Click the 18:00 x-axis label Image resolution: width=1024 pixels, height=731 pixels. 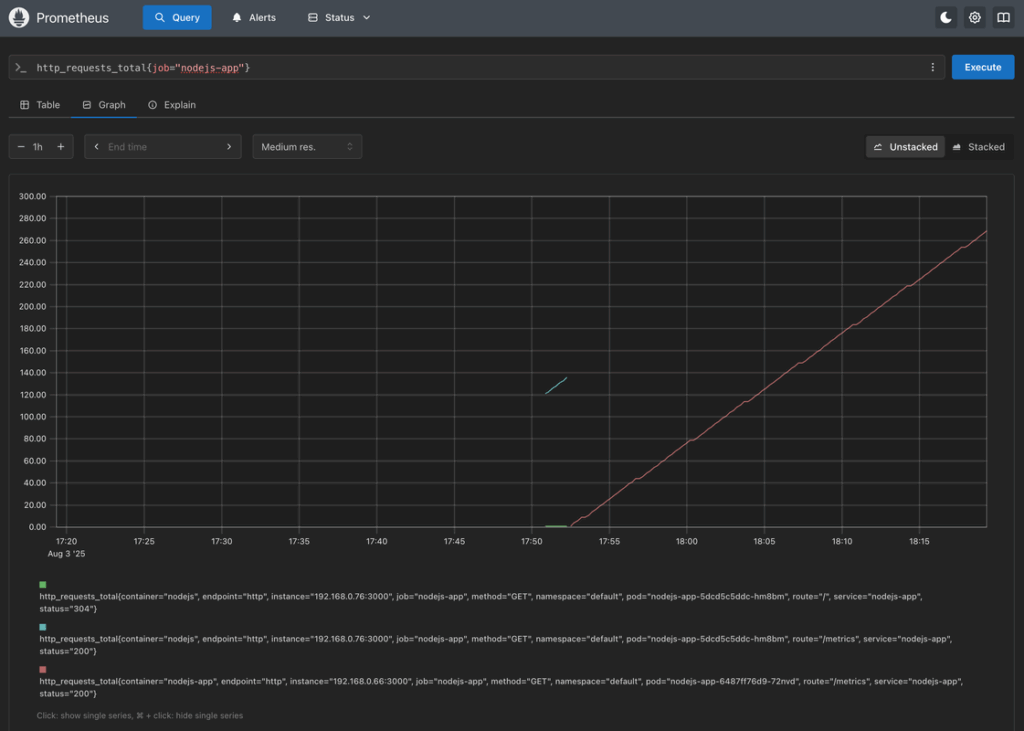686,541
